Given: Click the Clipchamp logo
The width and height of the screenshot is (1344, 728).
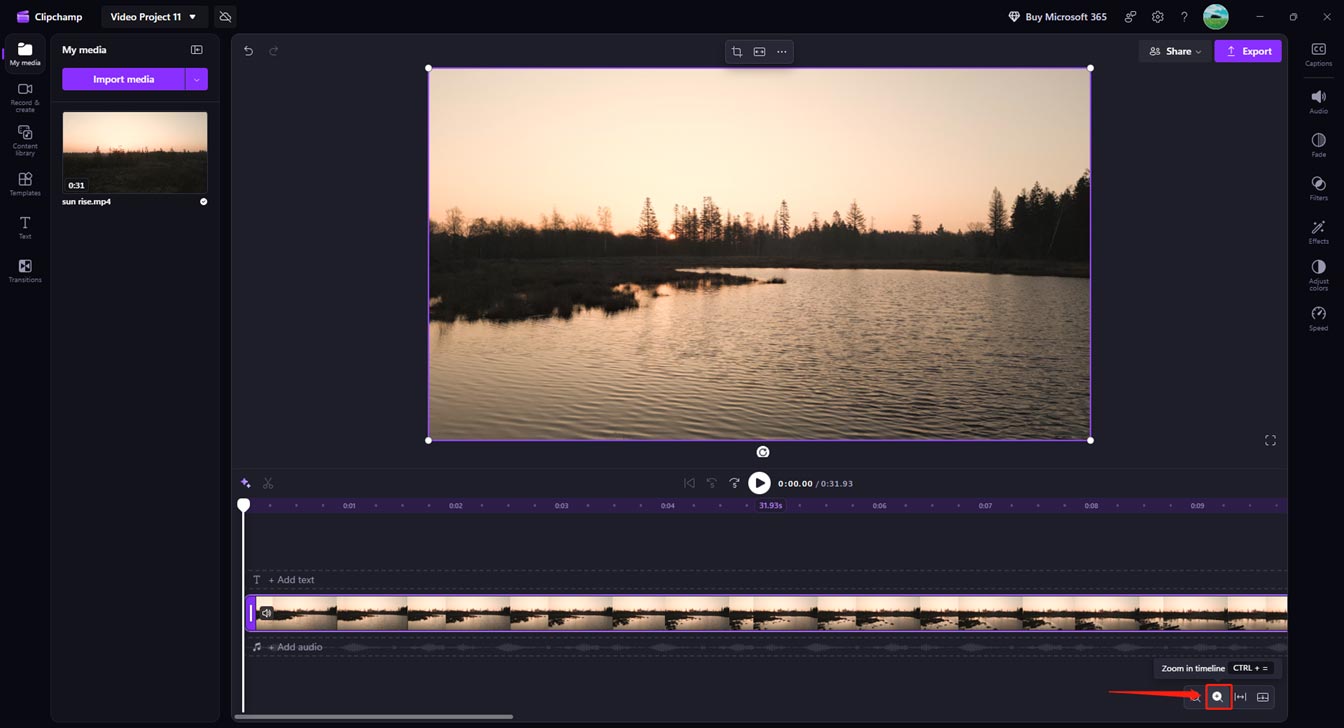Looking at the screenshot, I should (x=50, y=17).
